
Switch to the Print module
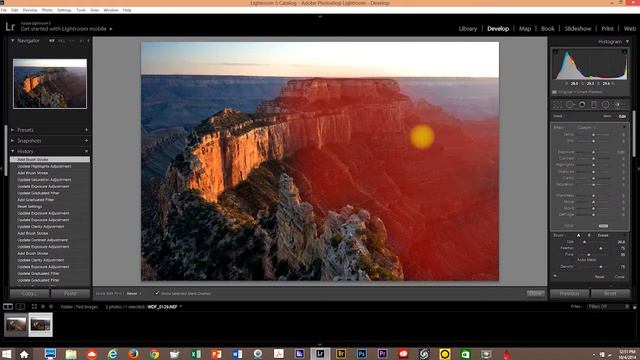tap(607, 29)
